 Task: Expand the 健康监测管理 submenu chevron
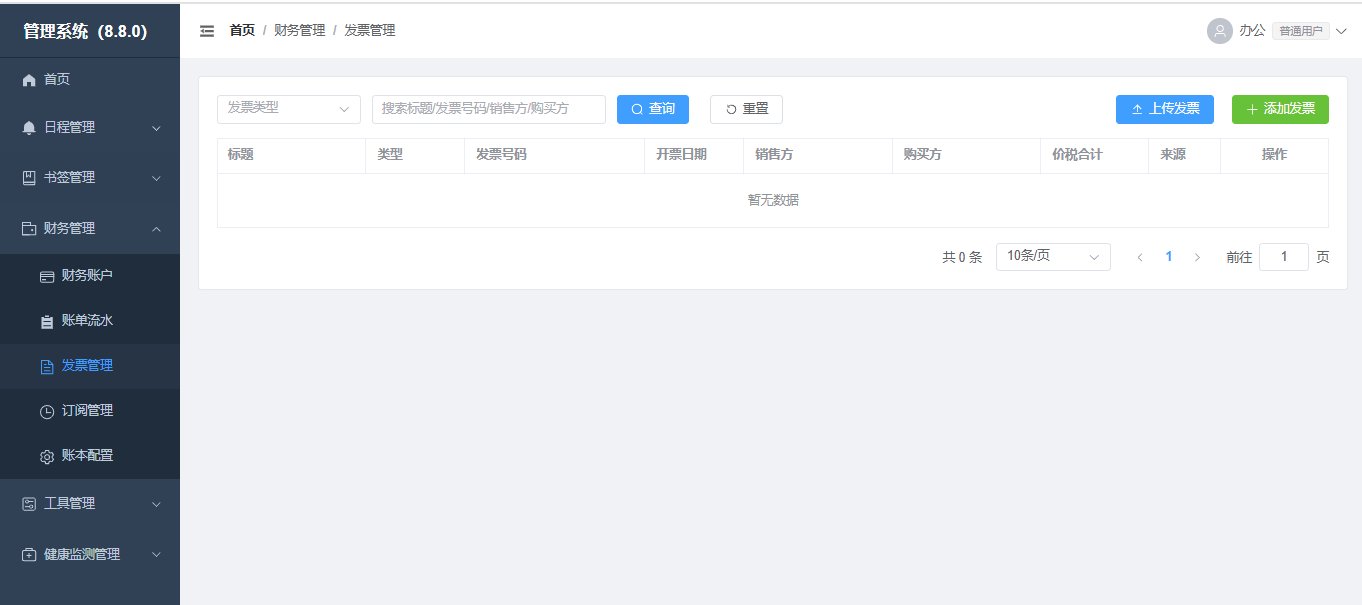156,554
